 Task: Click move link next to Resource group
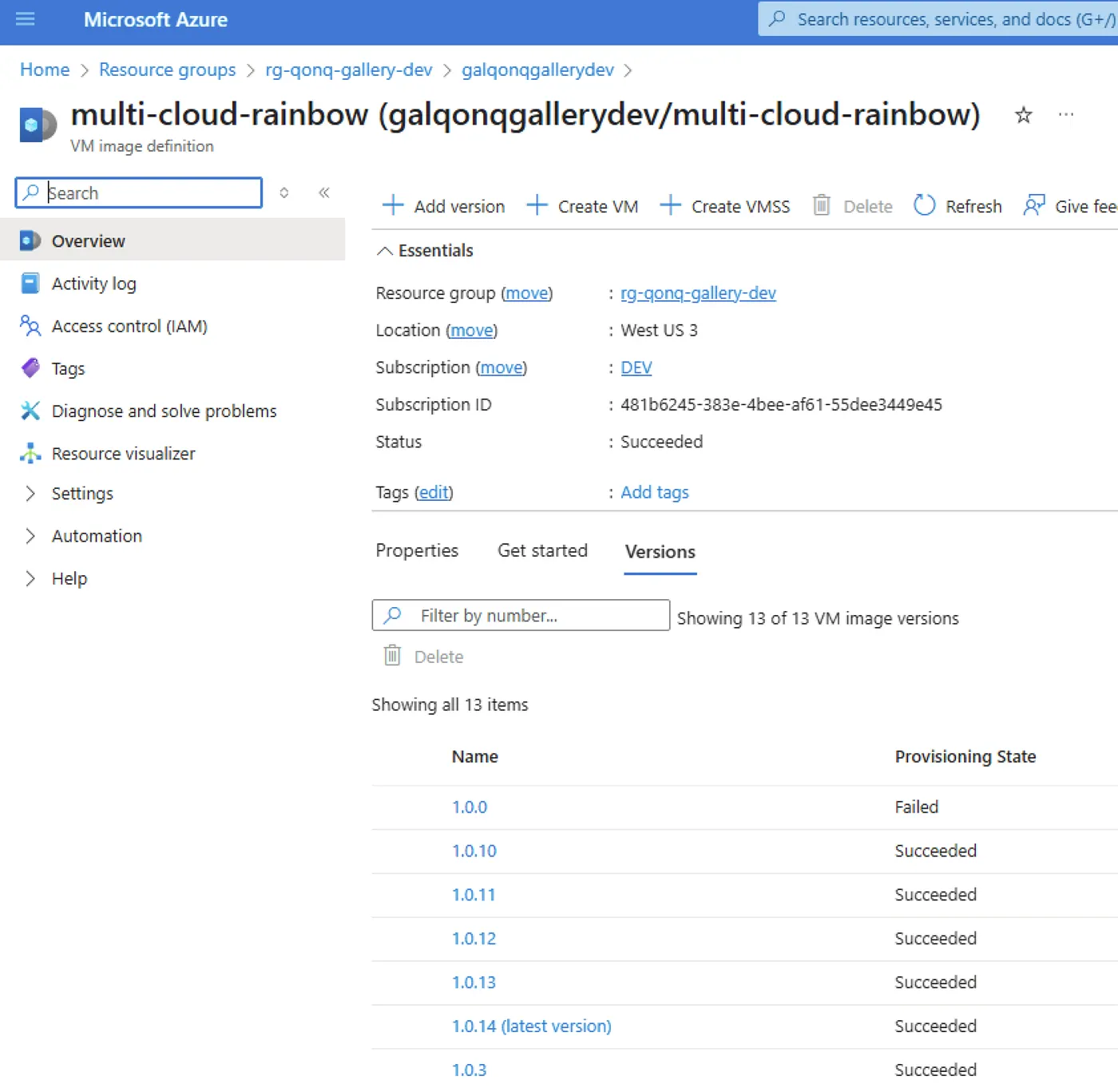coord(527,293)
